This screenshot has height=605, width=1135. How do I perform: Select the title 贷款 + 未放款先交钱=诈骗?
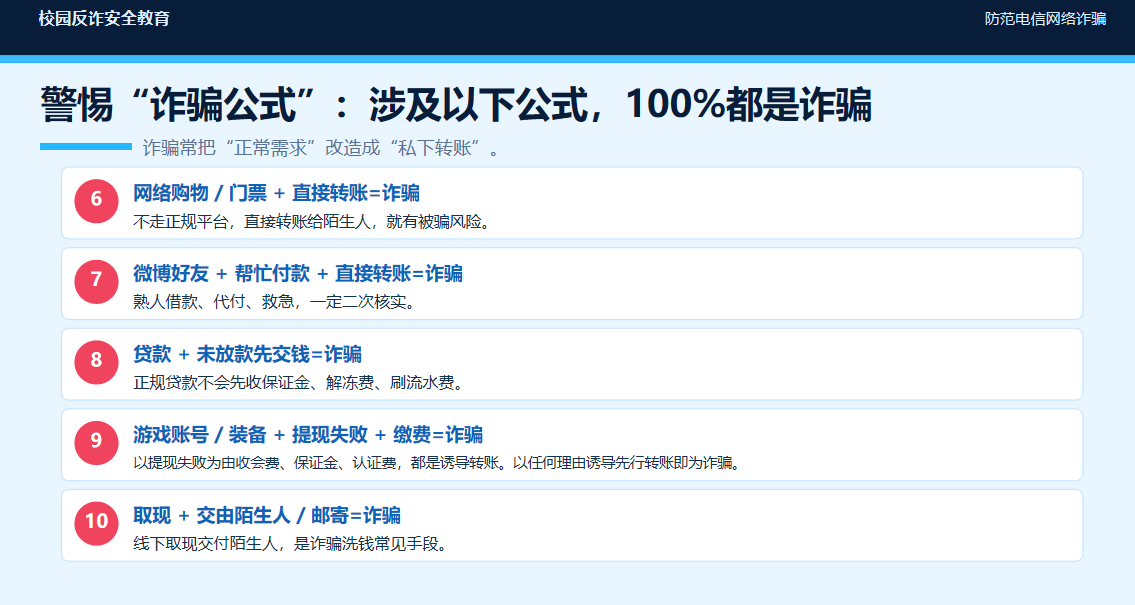[248, 354]
